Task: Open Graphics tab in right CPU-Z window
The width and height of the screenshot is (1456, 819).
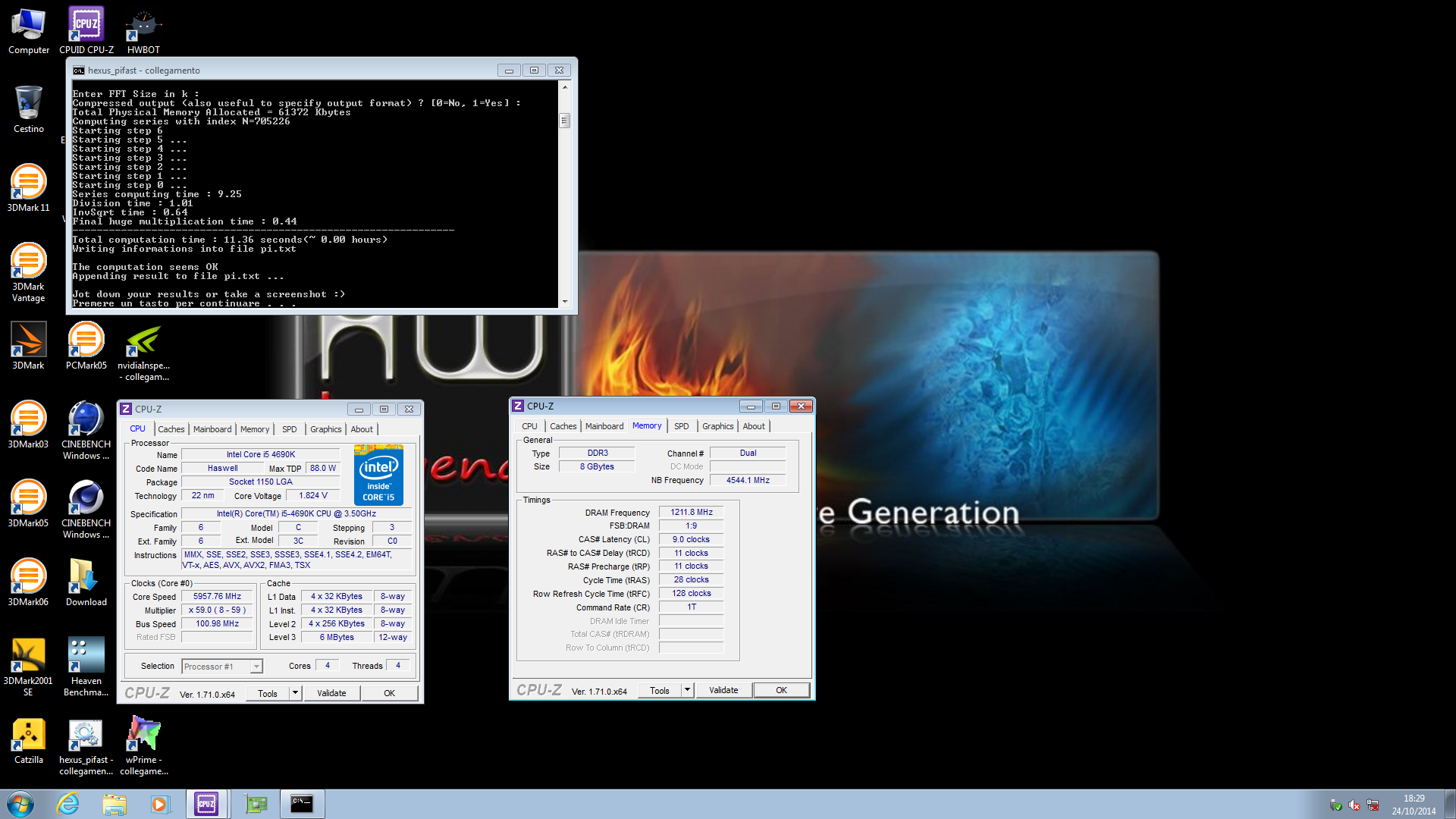Action: tap(718, 426)
